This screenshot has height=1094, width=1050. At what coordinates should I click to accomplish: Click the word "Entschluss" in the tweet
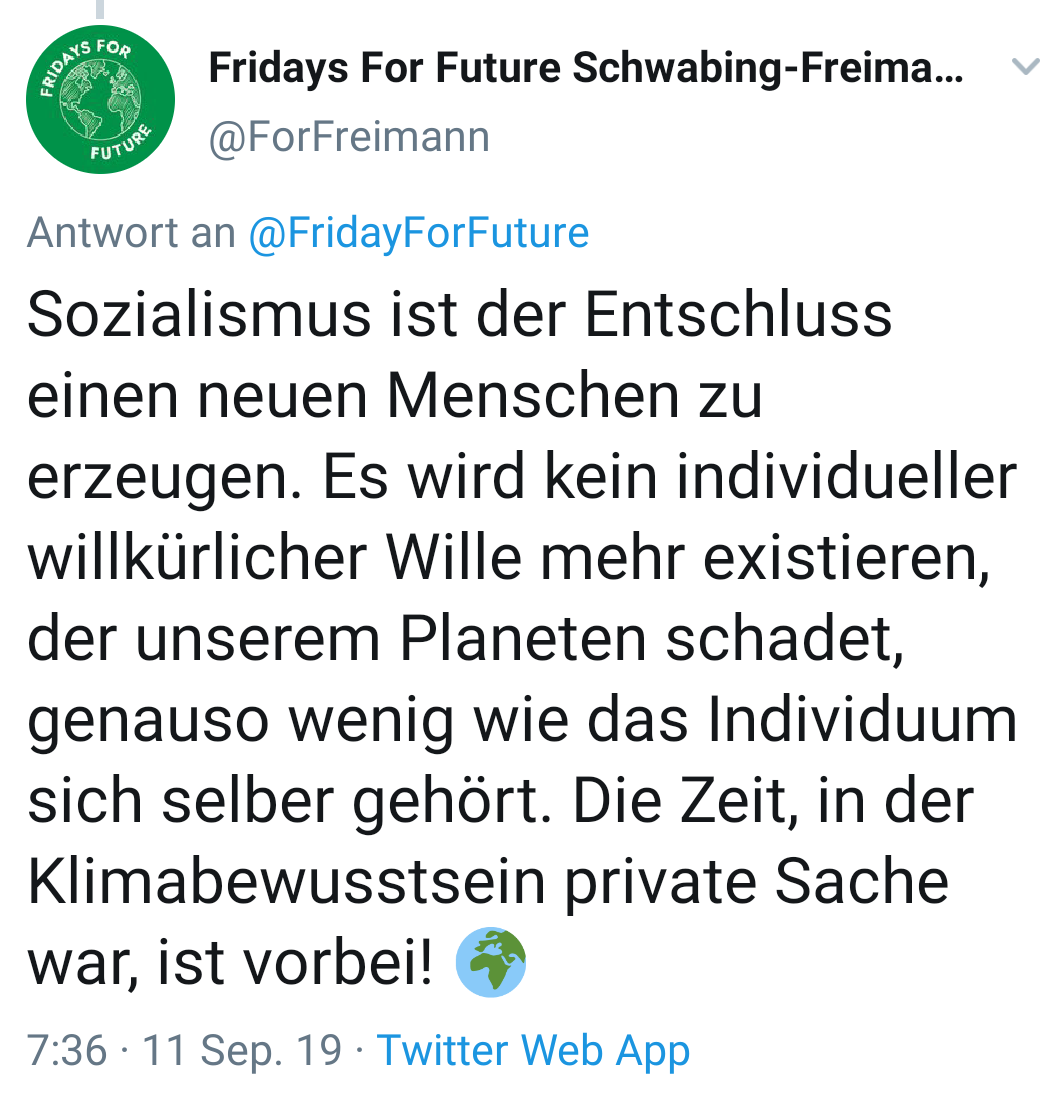[x=738, y=315]
